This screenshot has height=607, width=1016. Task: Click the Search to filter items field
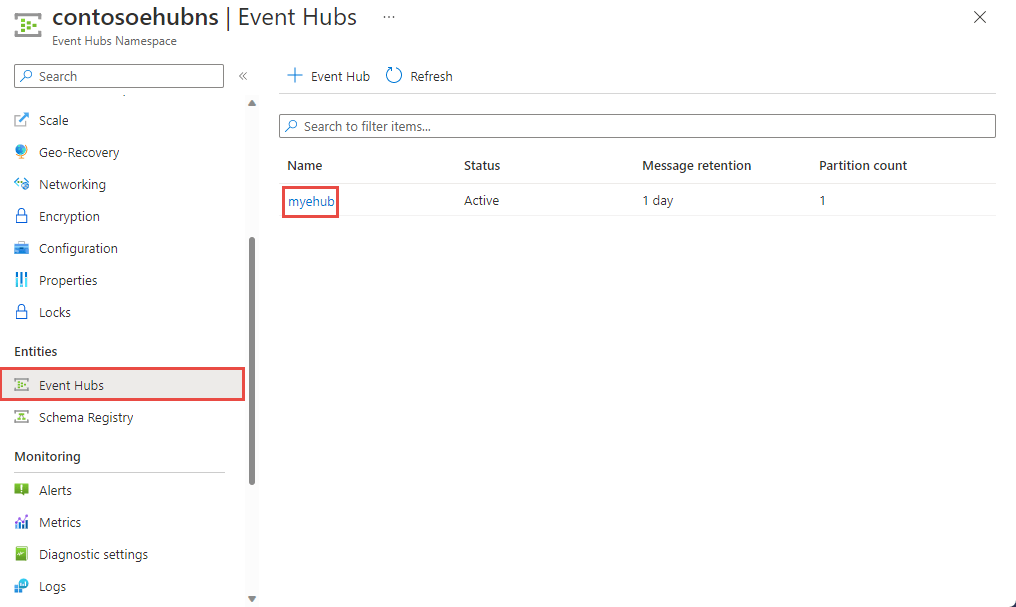[637, 125]
